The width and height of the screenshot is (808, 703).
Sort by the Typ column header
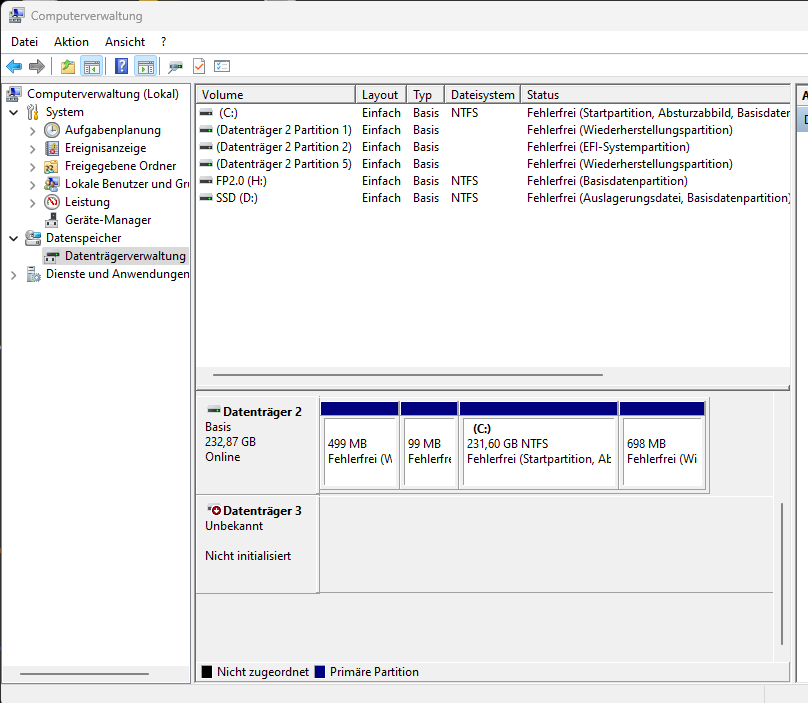tap(426, 95)
